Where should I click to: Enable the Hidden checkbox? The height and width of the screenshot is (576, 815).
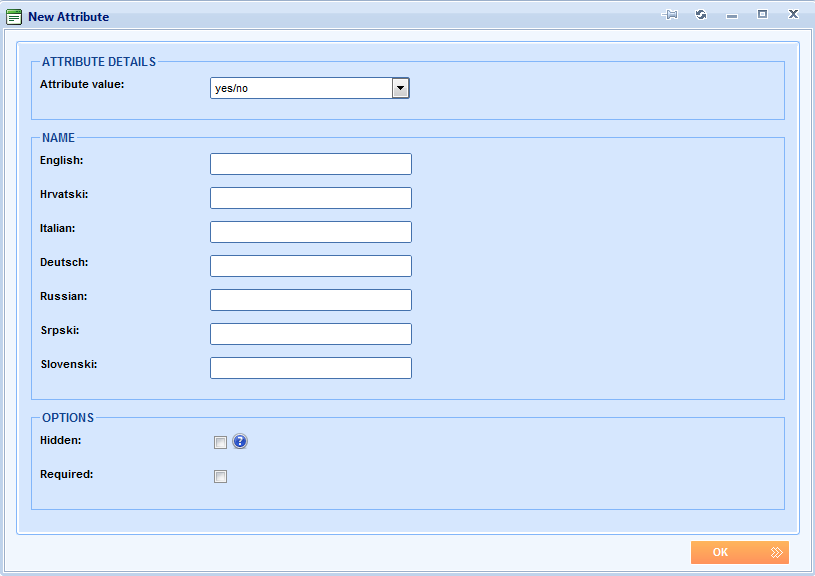point(220,443)
